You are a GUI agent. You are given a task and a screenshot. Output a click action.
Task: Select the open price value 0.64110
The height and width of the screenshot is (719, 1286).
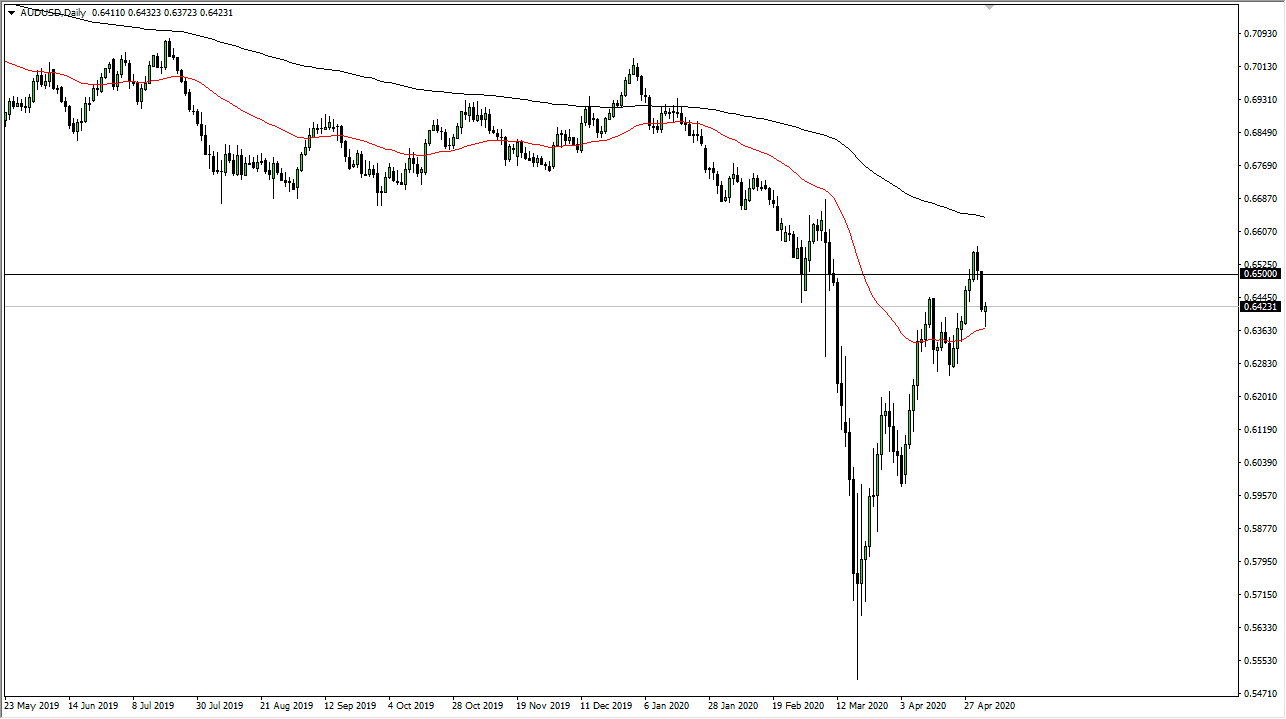[108, 14]
